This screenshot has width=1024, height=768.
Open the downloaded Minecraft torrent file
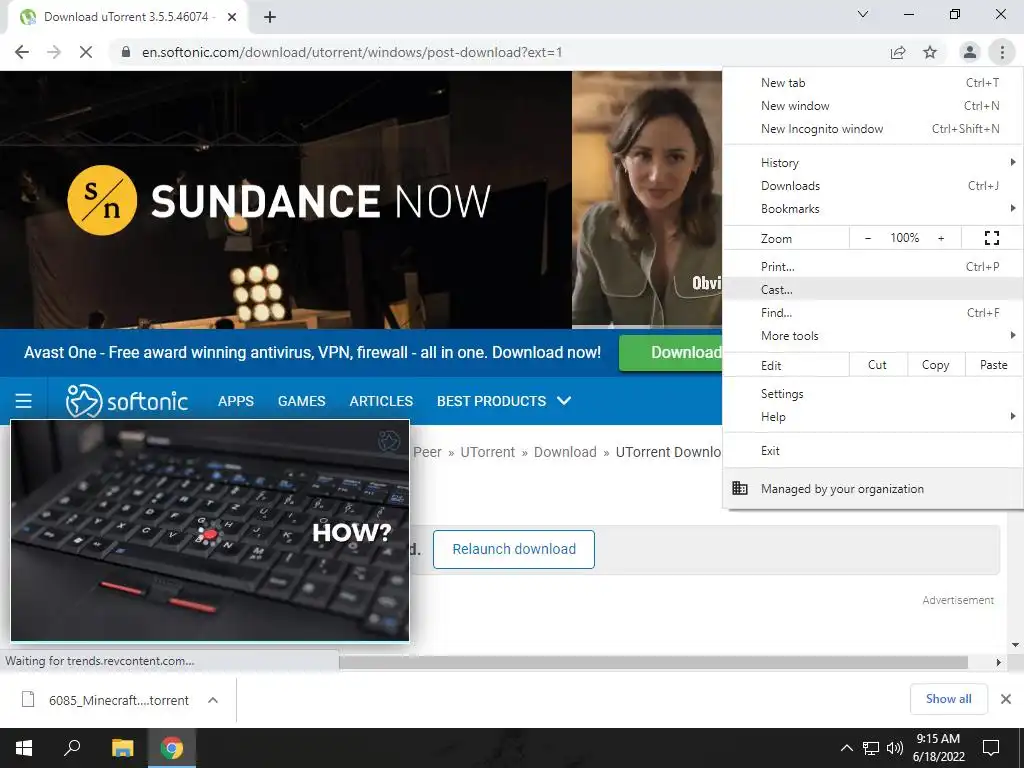106,700
